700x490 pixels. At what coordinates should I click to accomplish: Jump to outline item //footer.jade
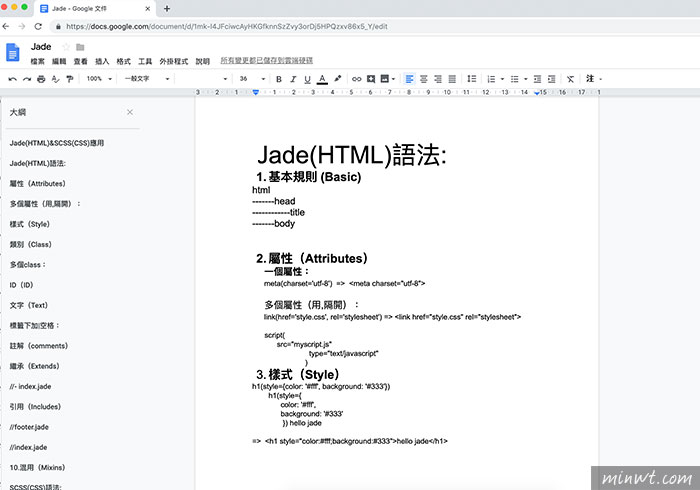click(29, 427)
